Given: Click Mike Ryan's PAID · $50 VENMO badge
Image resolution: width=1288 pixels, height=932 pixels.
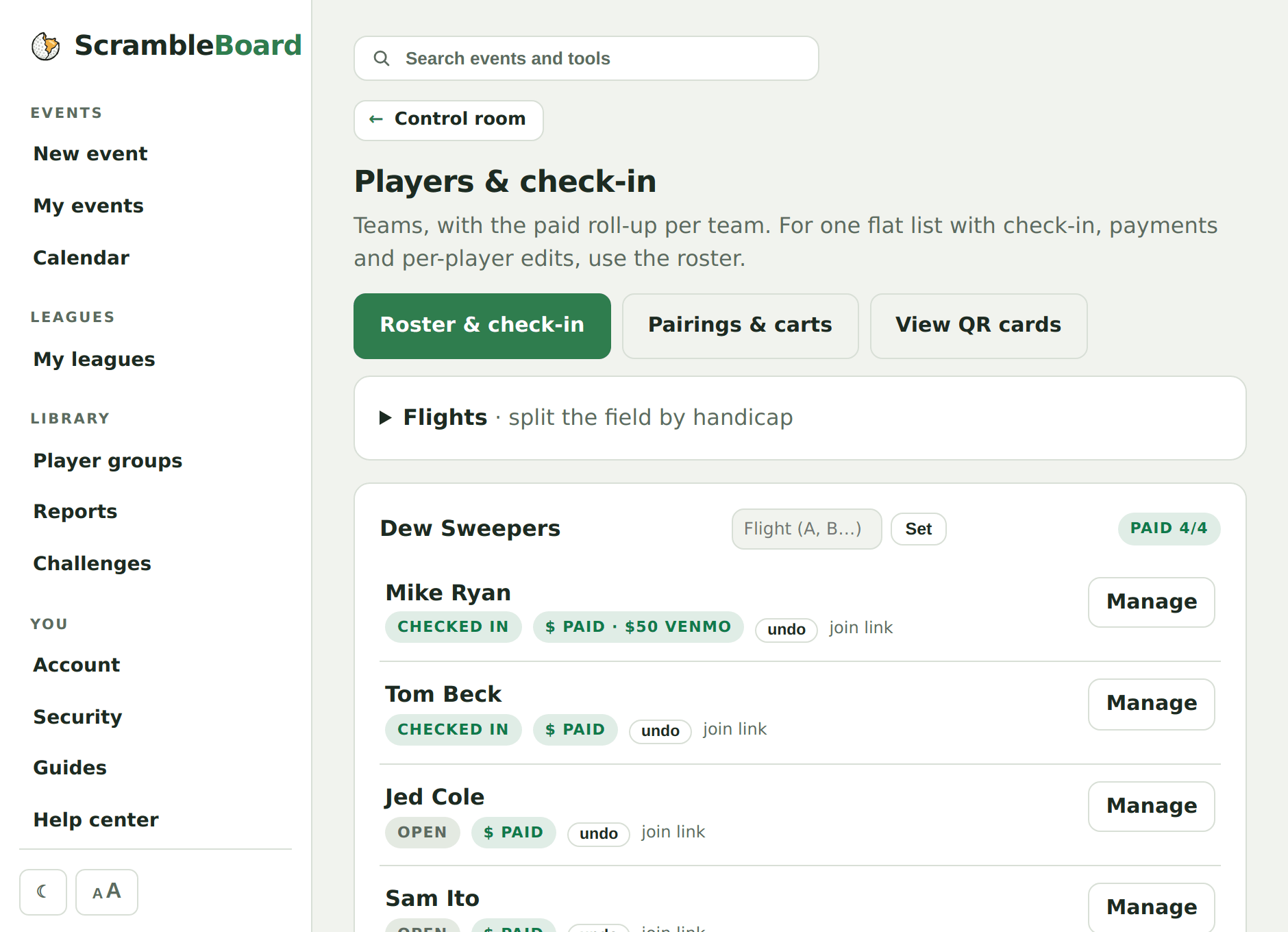Looking at the screenshot, I should point(639,627).
